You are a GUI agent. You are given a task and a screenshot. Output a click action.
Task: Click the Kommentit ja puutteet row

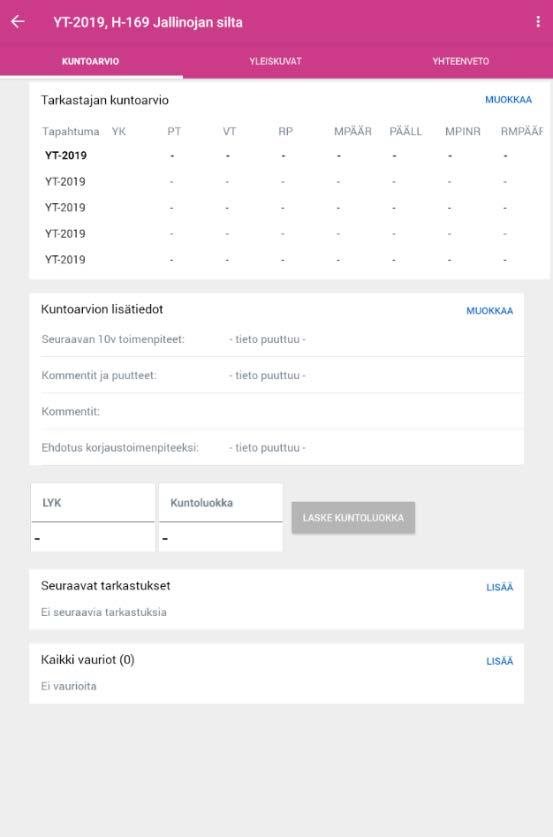click(x=282, y=375)
